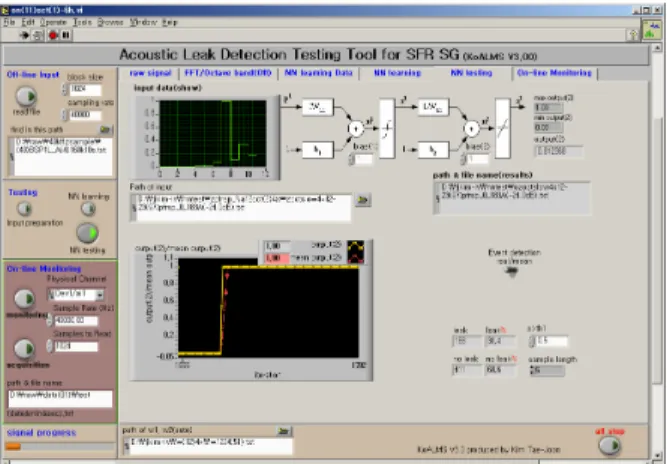The width and height of the screenshot is (667, 464).
Task: Click yellow output(2) plot legend icon
Action: (356, 246)
